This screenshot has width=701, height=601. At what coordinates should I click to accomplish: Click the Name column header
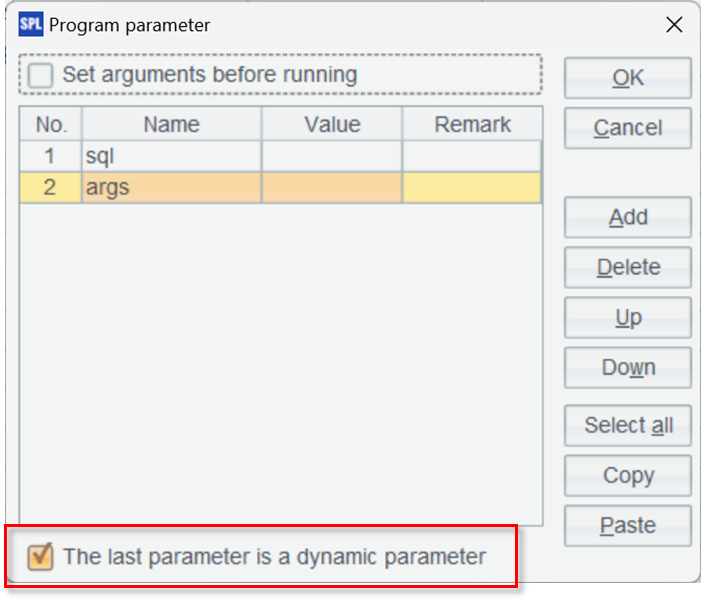click(x=171, y=125)
